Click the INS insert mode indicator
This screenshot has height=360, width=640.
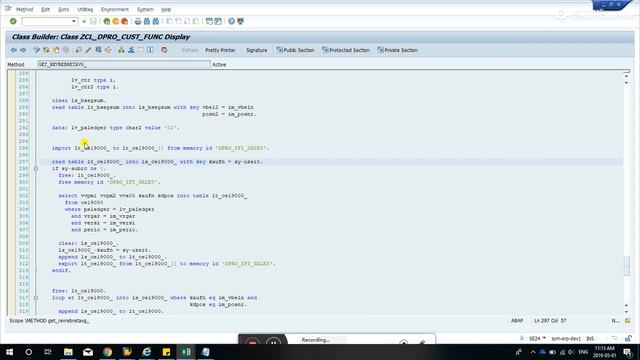pos(590,338)
